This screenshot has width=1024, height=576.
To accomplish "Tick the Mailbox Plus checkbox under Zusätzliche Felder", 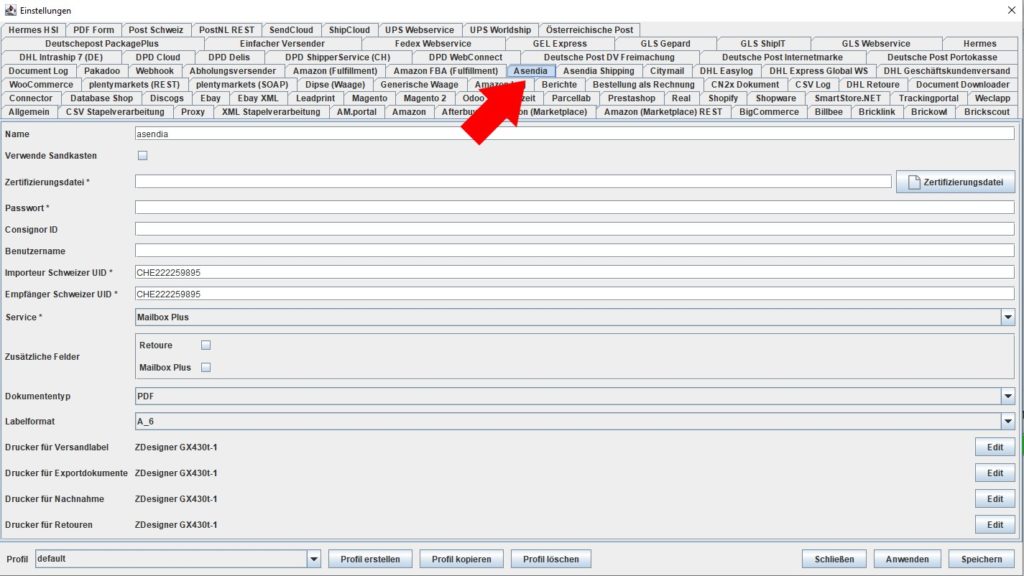I will [x=206, y=367].
